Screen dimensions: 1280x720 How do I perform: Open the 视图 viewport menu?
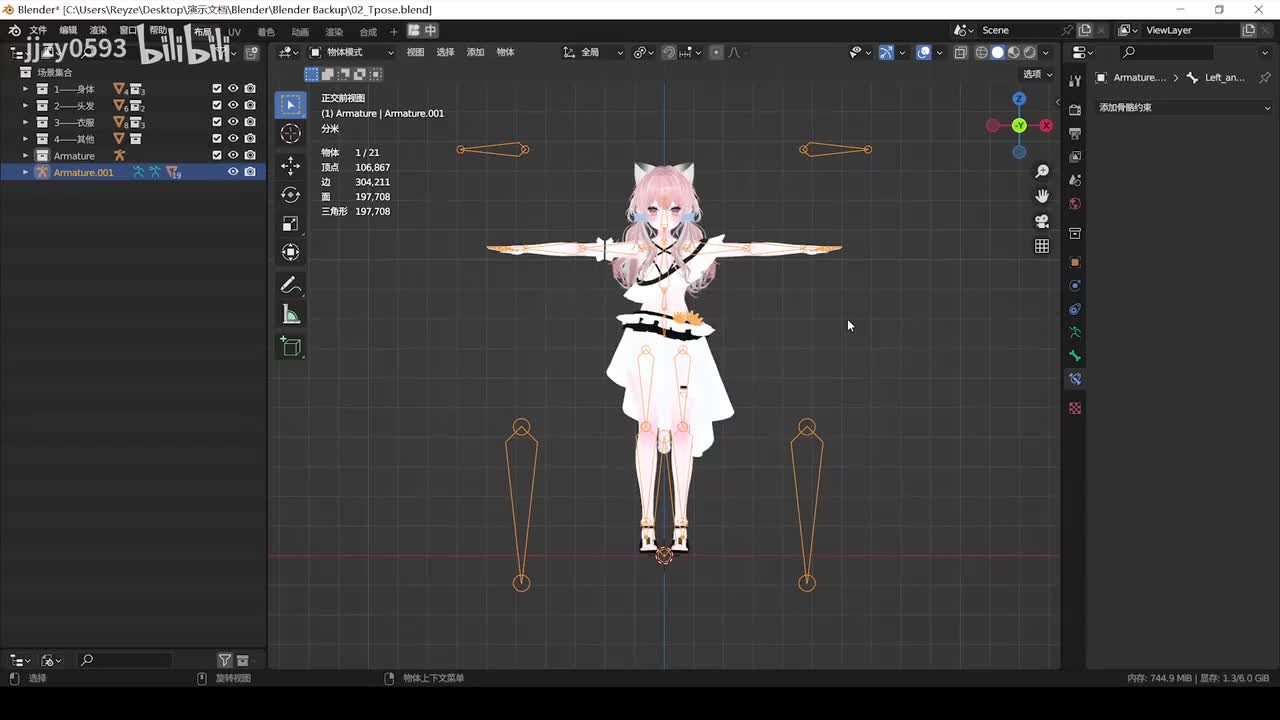point(415,52)
